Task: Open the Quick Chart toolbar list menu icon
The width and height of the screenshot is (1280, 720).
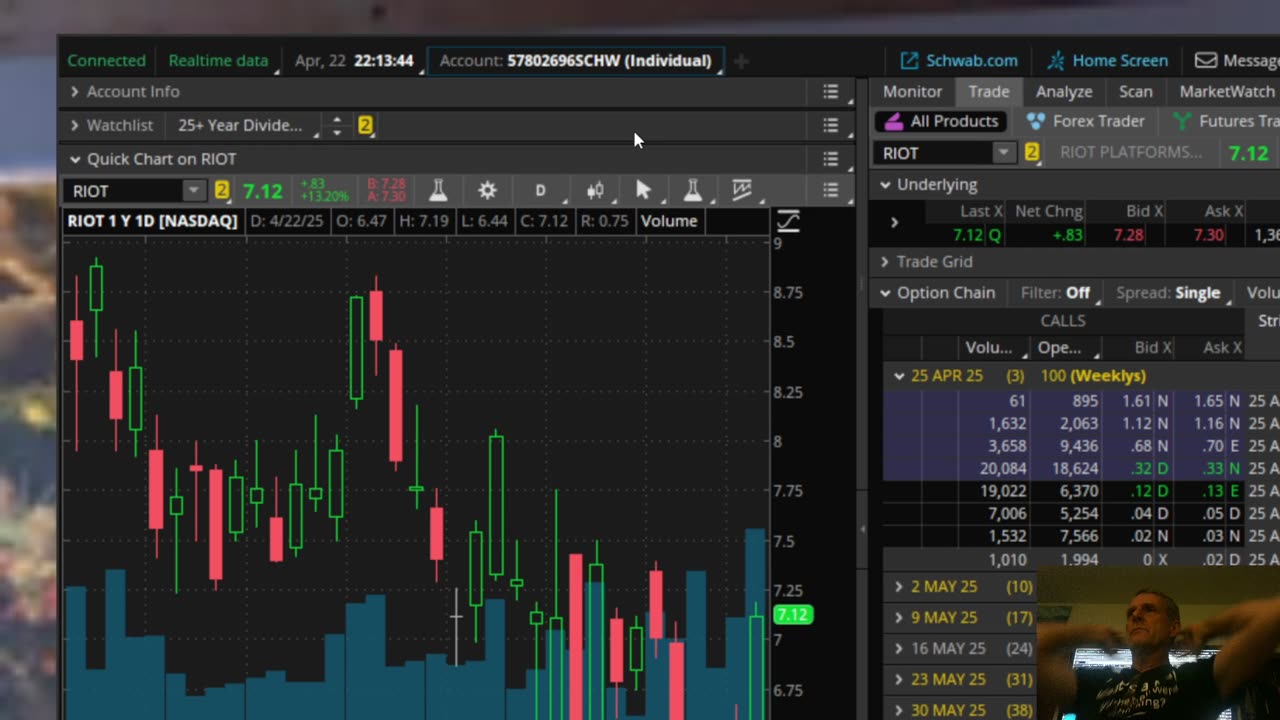Action: (830, 190)
